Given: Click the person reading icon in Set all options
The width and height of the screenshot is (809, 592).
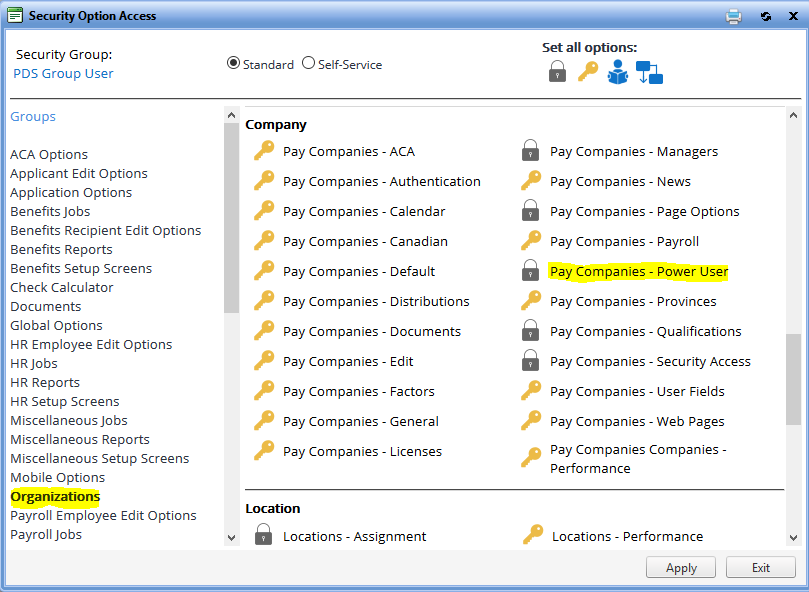Looking at the screenshot, I should [x=618, y=71].
